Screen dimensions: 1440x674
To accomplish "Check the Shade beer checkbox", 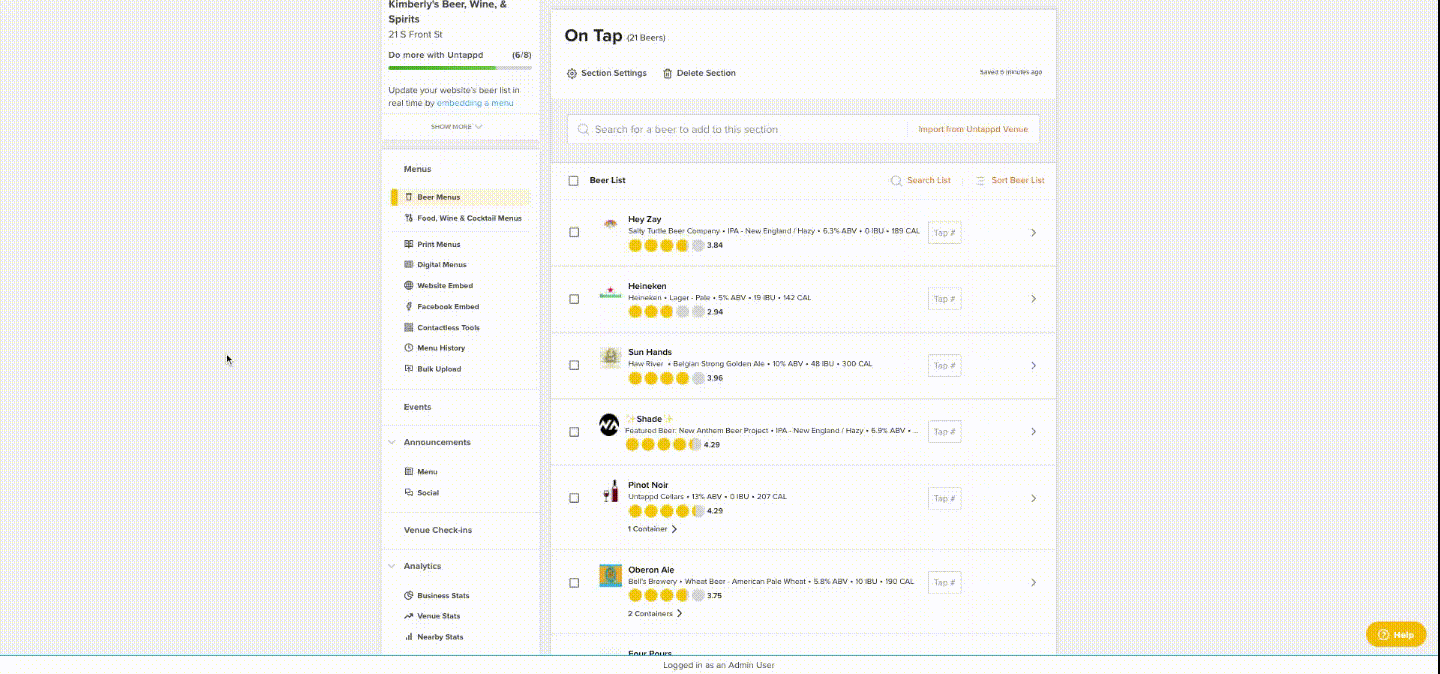I will coord(574,432).
